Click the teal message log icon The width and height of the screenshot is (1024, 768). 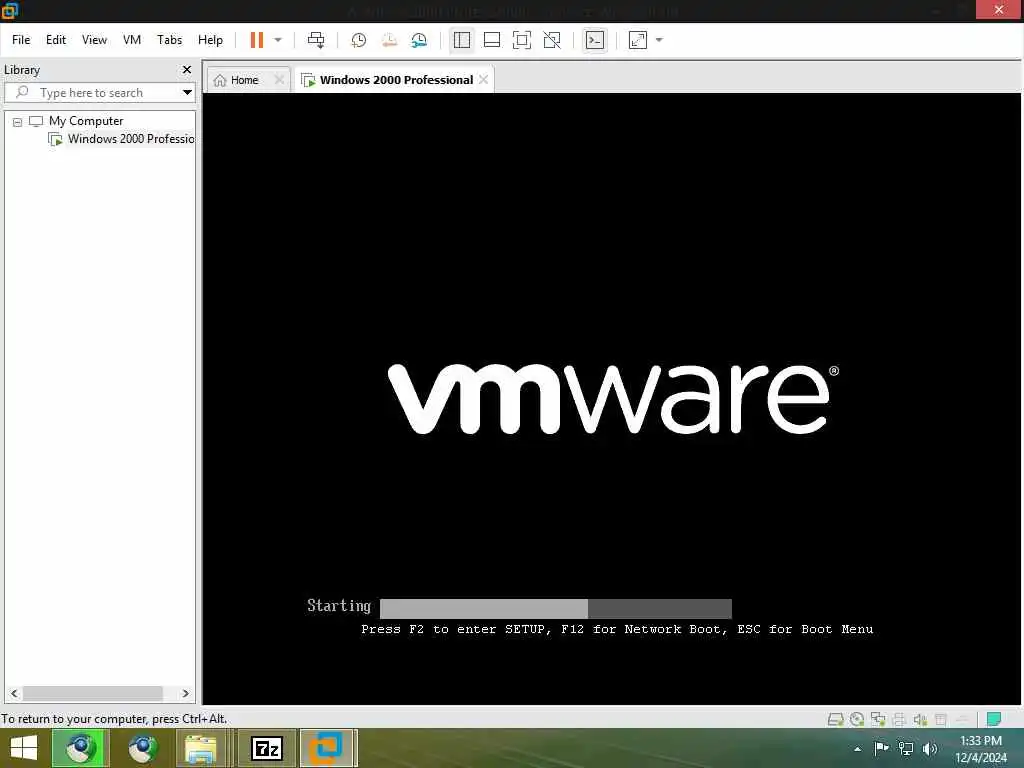[994, 720]
